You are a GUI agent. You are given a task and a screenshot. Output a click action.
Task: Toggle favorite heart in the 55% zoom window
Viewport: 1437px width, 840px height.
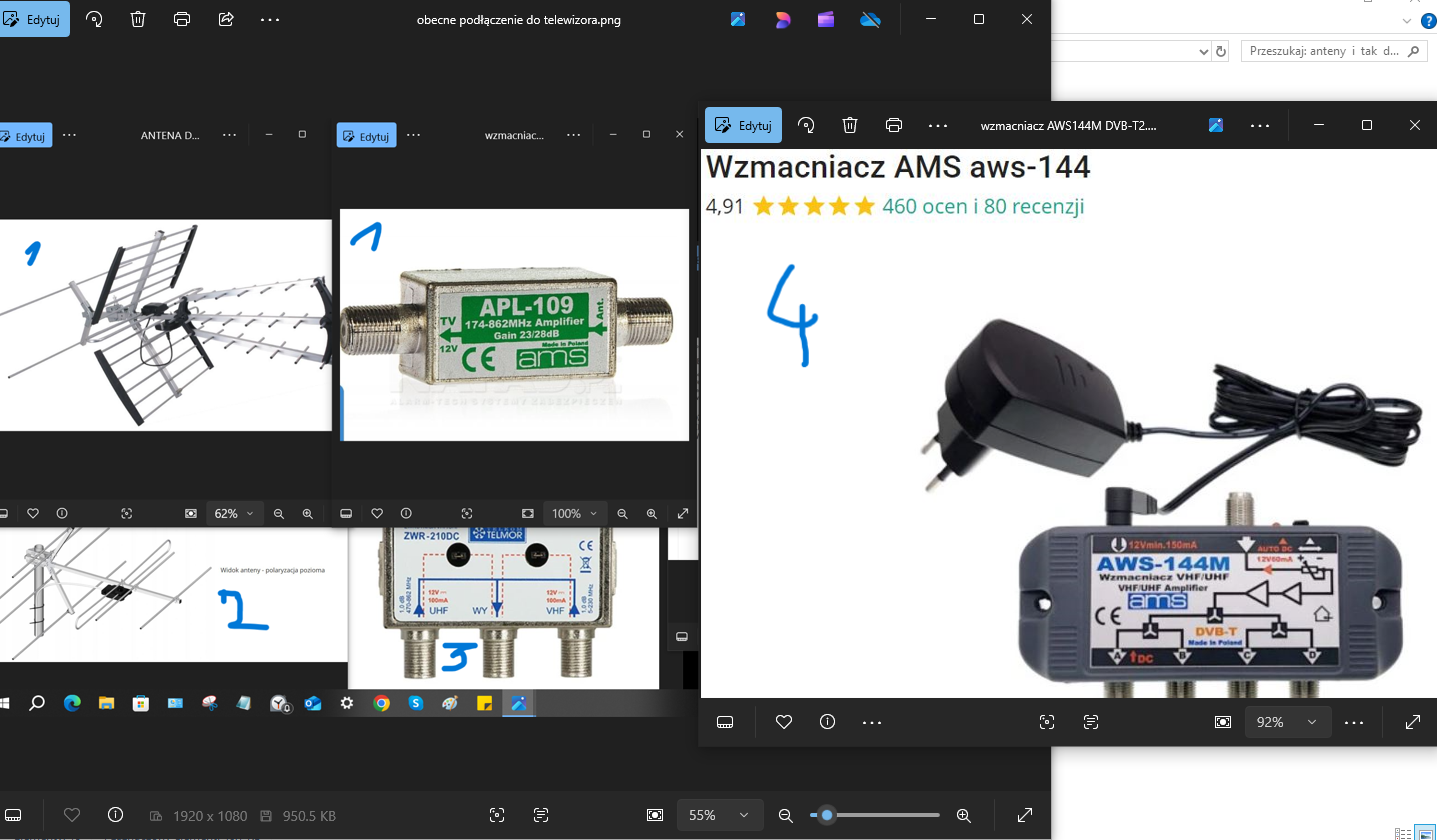coord(71,815)
